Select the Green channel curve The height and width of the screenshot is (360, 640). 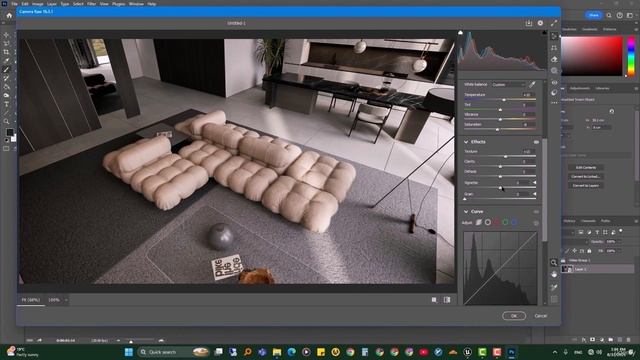click(505, 222)
